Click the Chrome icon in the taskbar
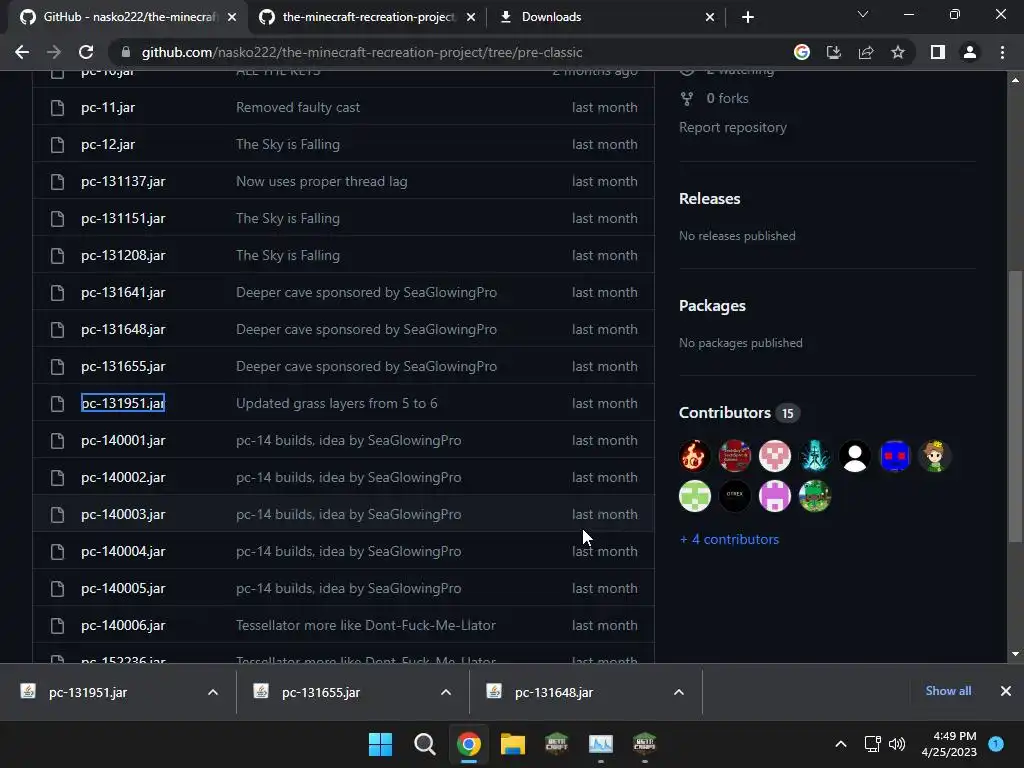Screen dimensions: 1024x768 468,744
